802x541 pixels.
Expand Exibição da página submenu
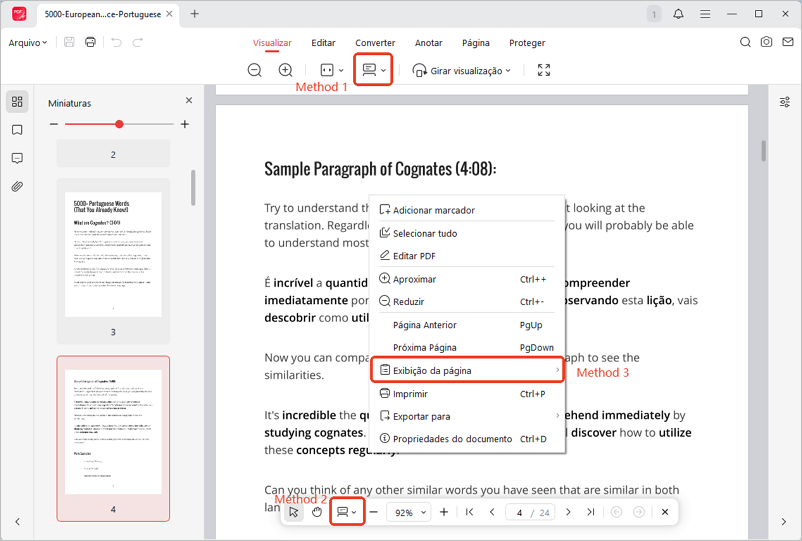click(467, 370)
